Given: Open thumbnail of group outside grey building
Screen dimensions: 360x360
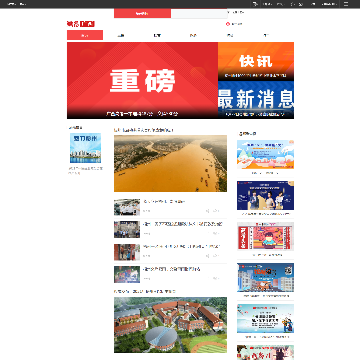Looking at the screenshot, I should coord(127,229).
